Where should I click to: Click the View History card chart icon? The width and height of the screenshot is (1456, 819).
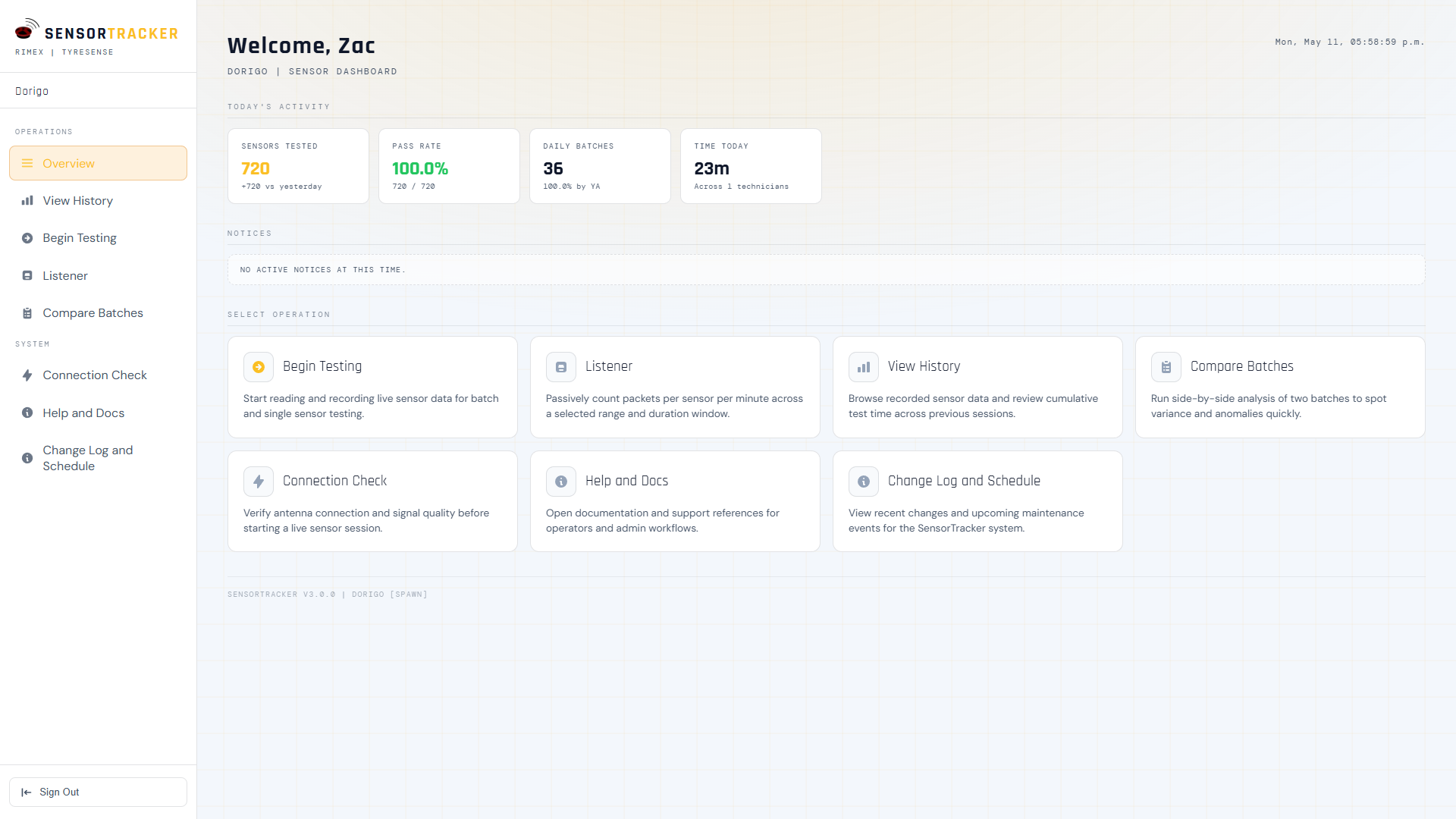(x=864, y=367)
